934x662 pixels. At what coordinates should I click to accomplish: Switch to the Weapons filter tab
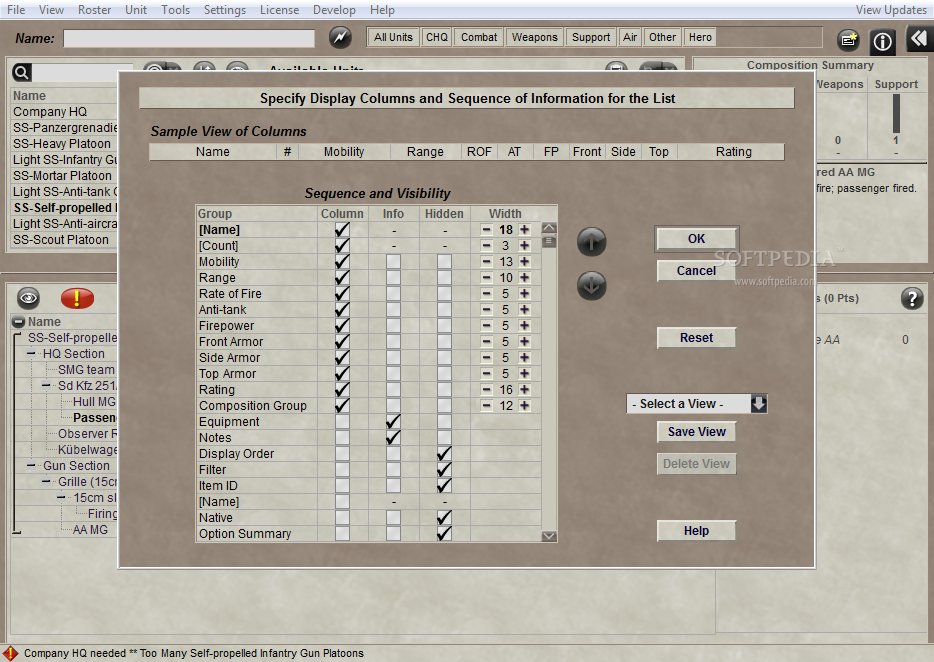coord(534,37)
